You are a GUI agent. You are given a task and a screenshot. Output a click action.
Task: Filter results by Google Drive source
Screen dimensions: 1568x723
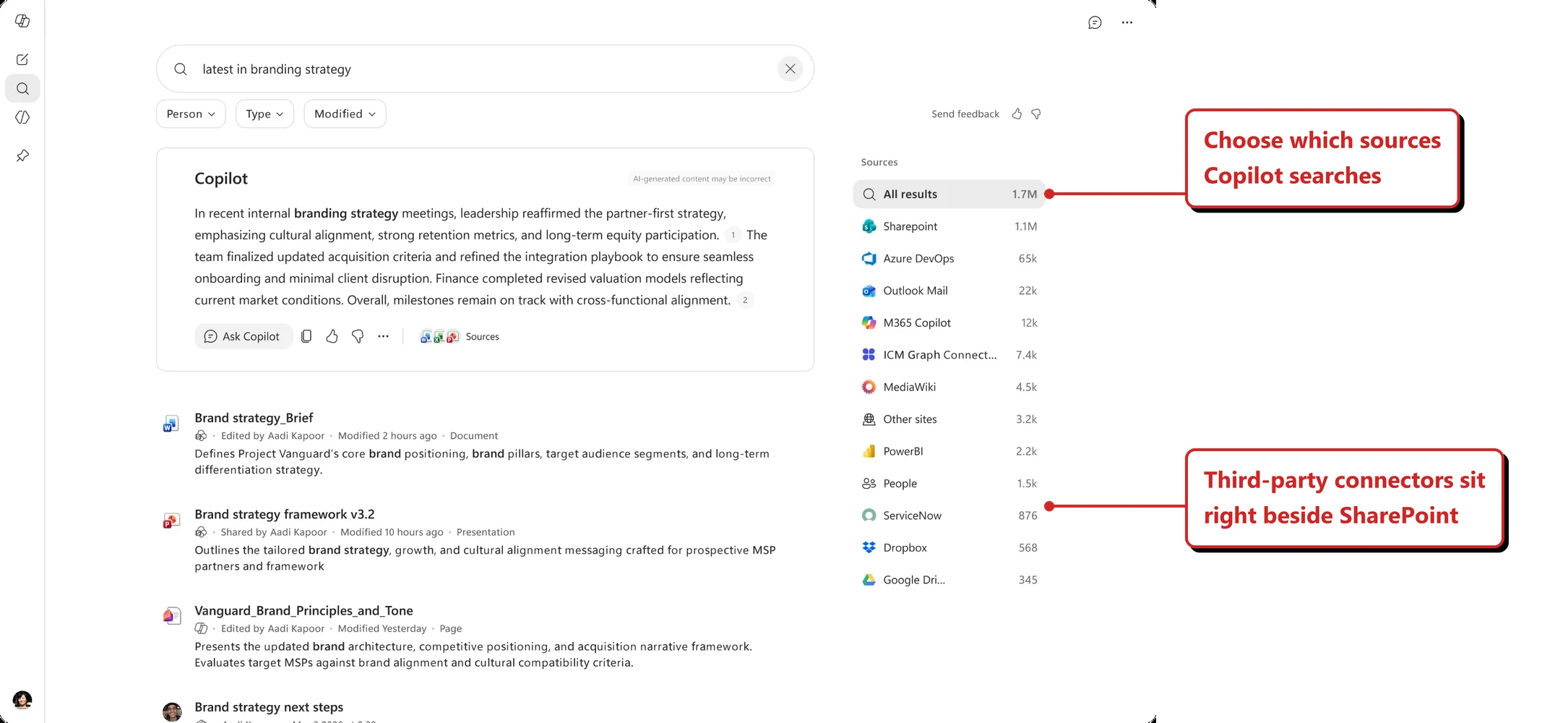click(x=949, y=580)
